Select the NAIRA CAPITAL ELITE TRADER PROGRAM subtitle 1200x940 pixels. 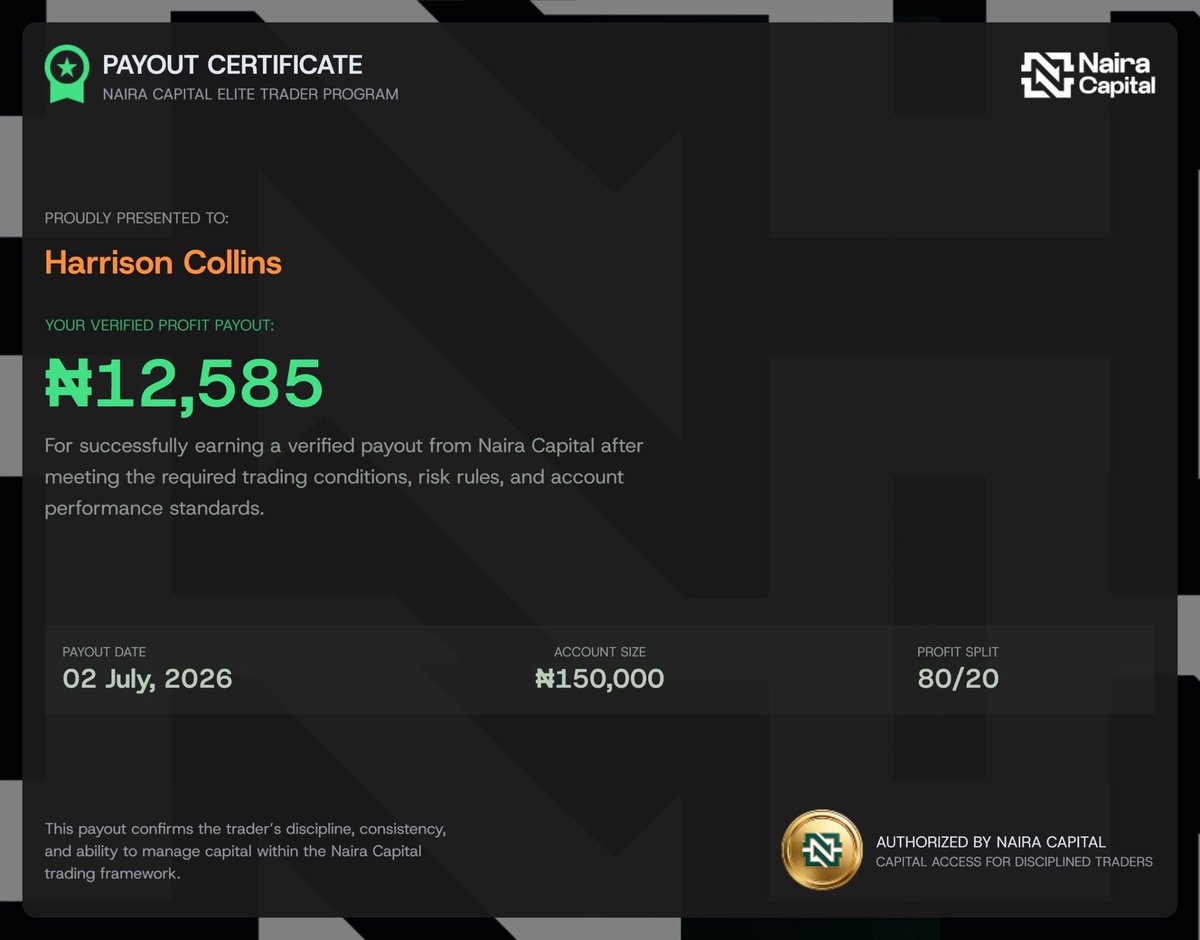coord(251,94)
